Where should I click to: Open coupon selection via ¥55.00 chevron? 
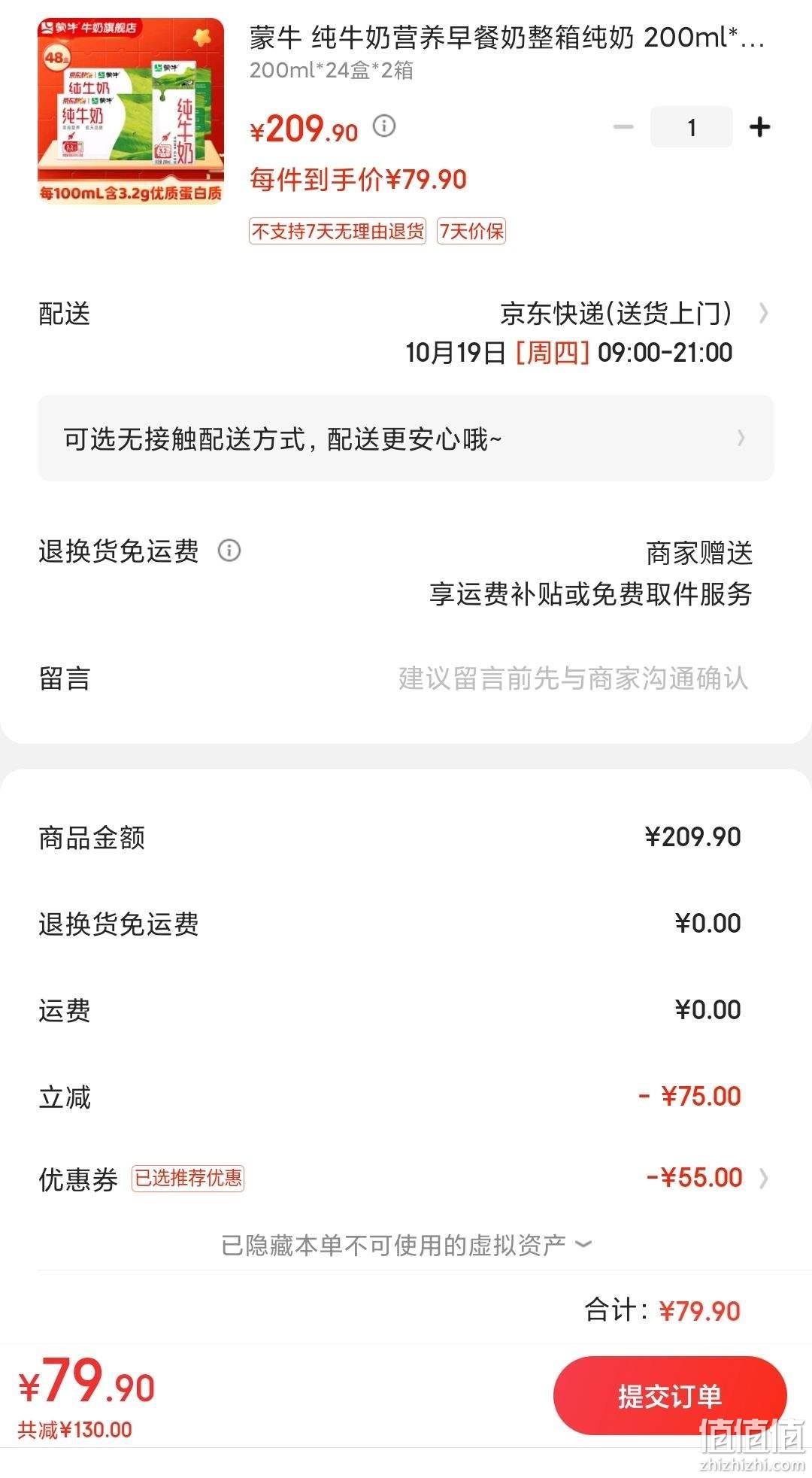click(763, 1177)
